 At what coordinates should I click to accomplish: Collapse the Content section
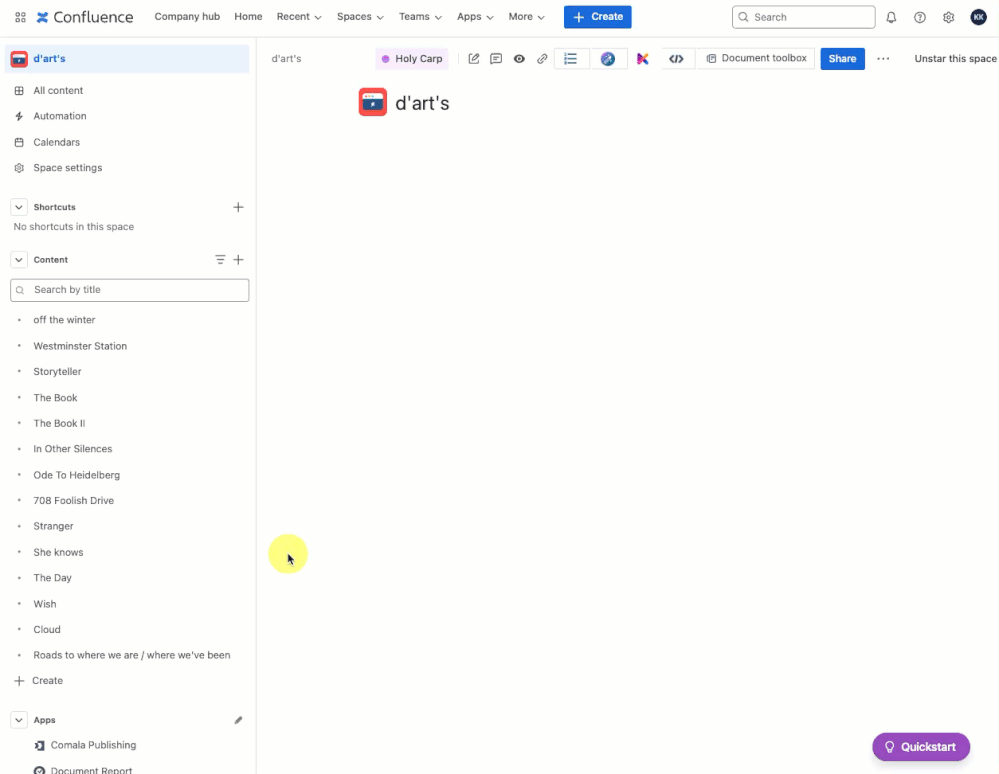tap(18, 259)
